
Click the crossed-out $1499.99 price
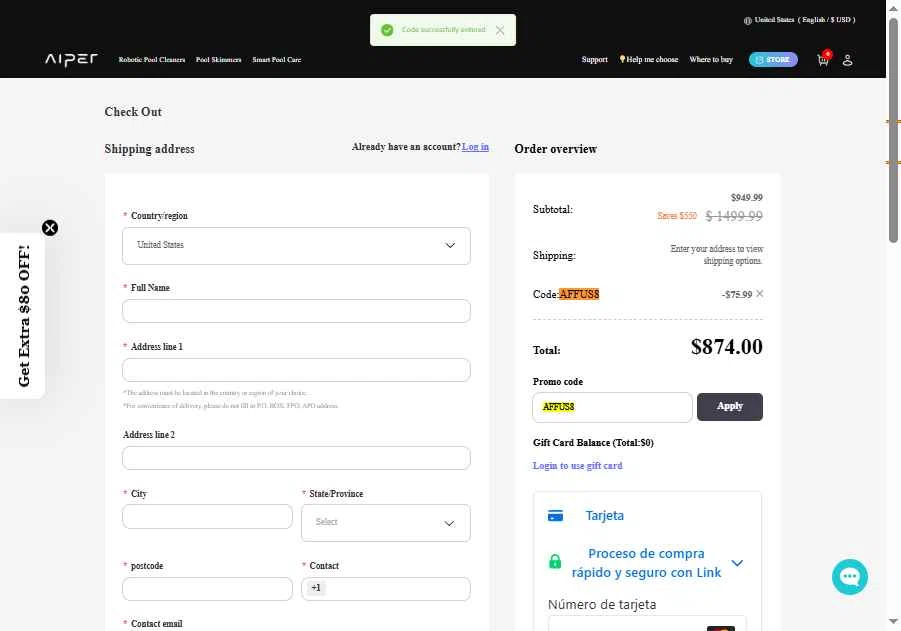734,216
